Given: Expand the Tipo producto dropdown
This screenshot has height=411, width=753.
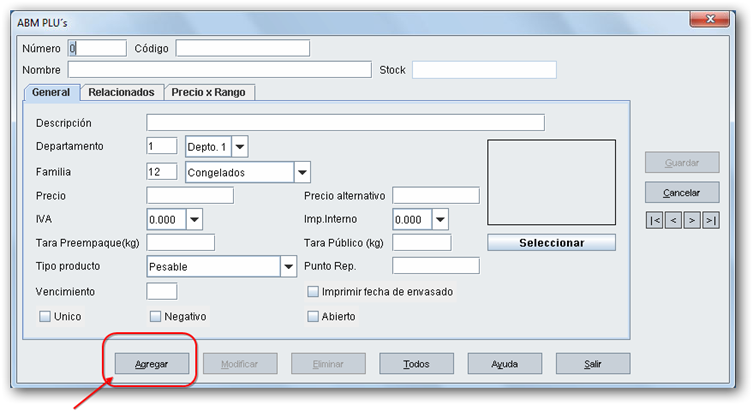Looking at the screenshot, I should click(289, 267).
